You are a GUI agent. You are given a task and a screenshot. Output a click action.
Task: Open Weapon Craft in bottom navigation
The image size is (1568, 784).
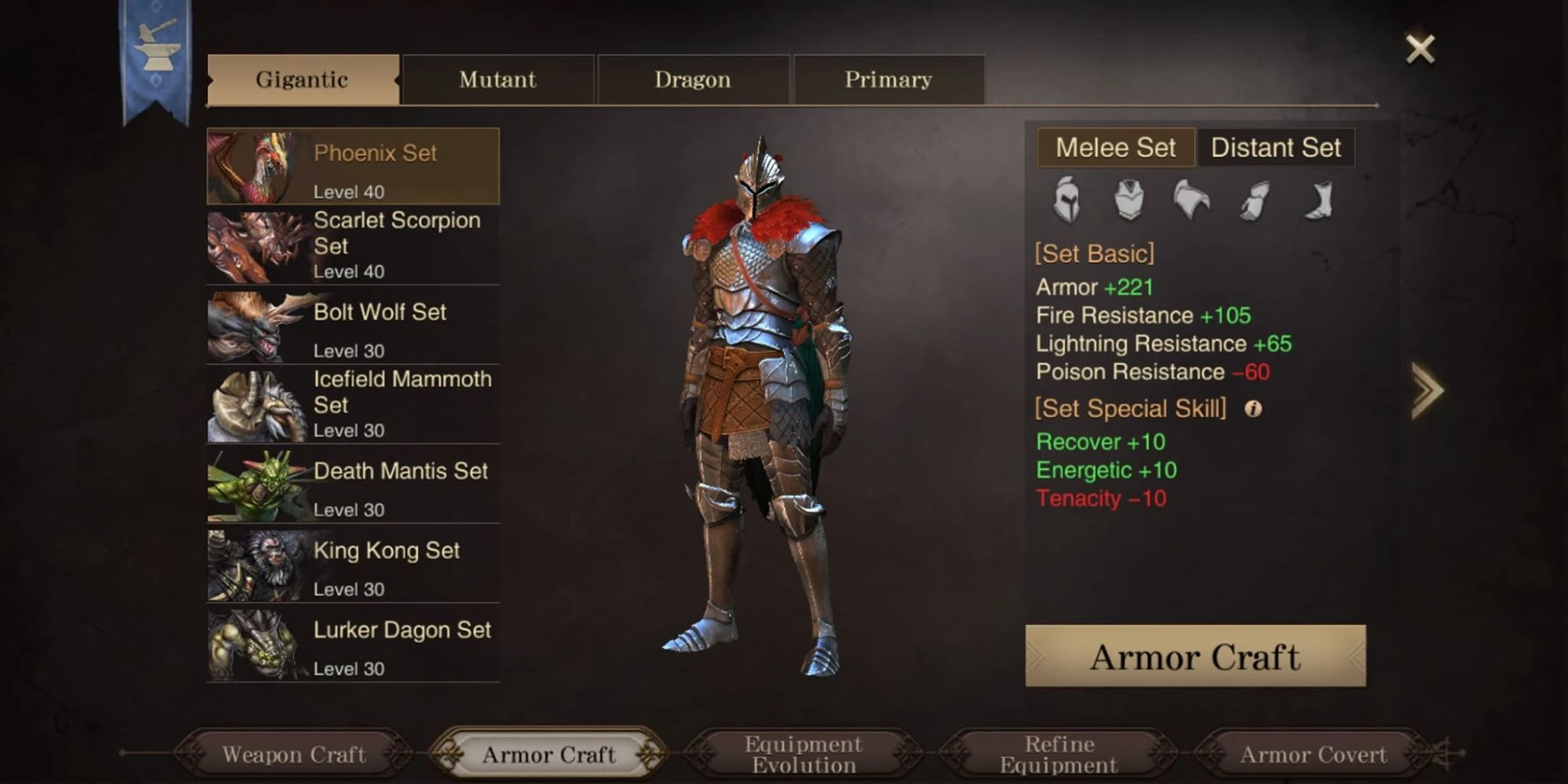(x=294, y=754)
